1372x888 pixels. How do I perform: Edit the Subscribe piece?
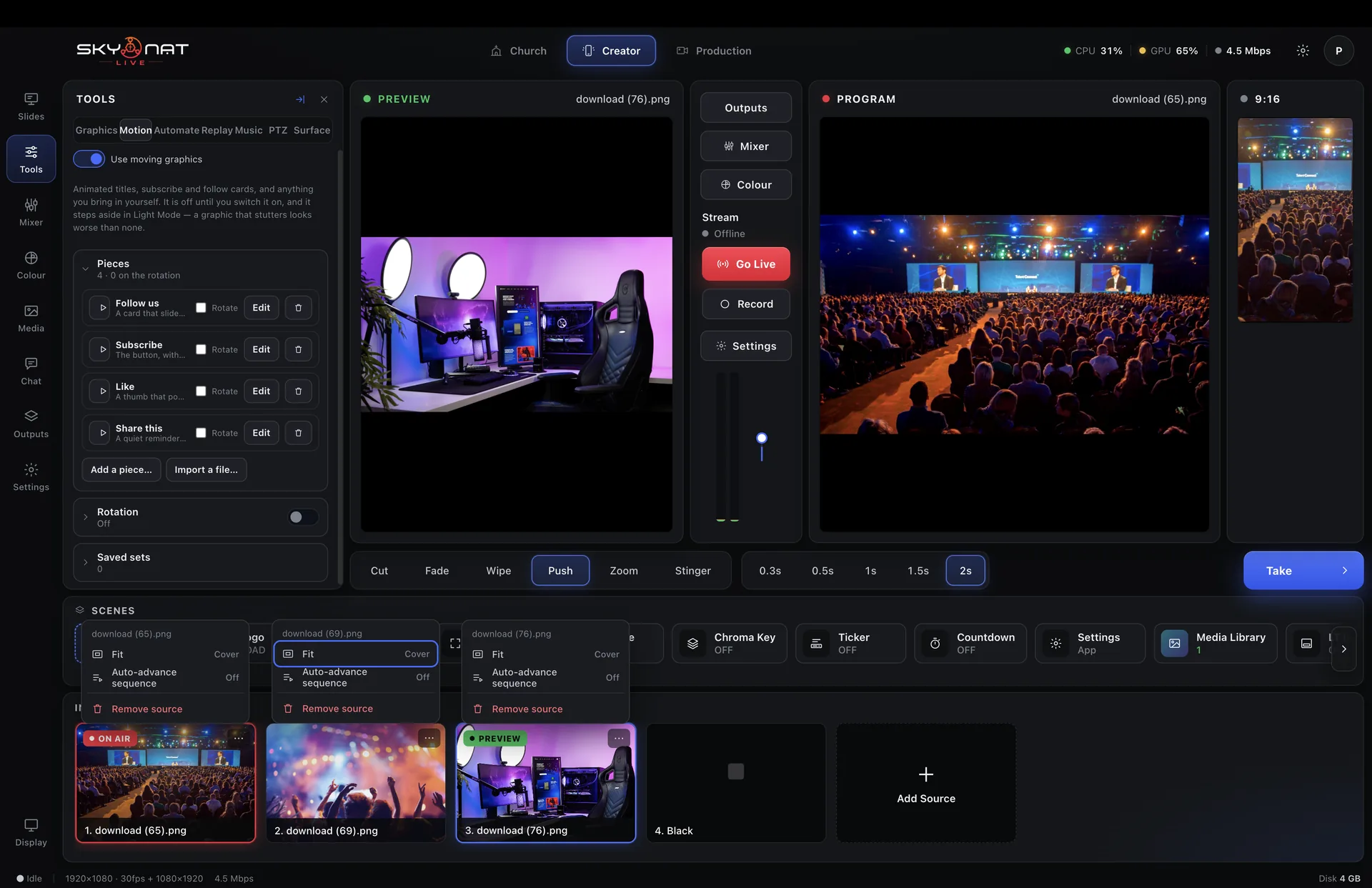262,349
